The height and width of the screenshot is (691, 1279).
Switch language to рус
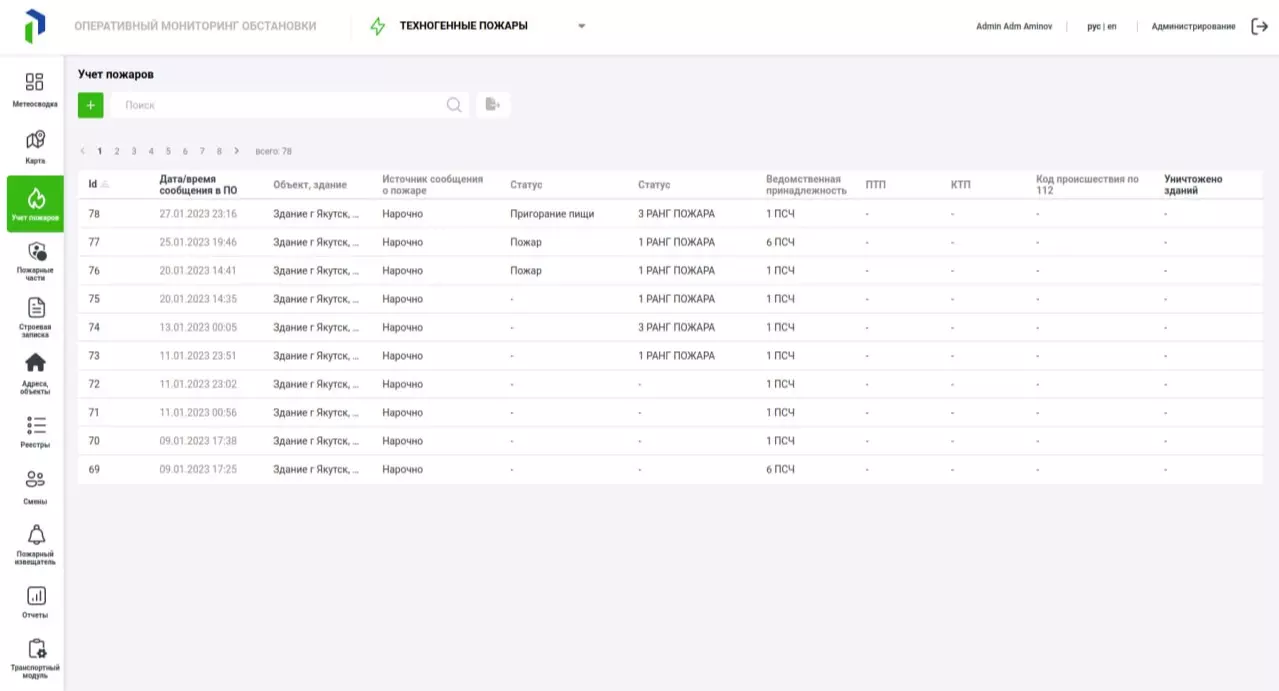(1094, 27)
